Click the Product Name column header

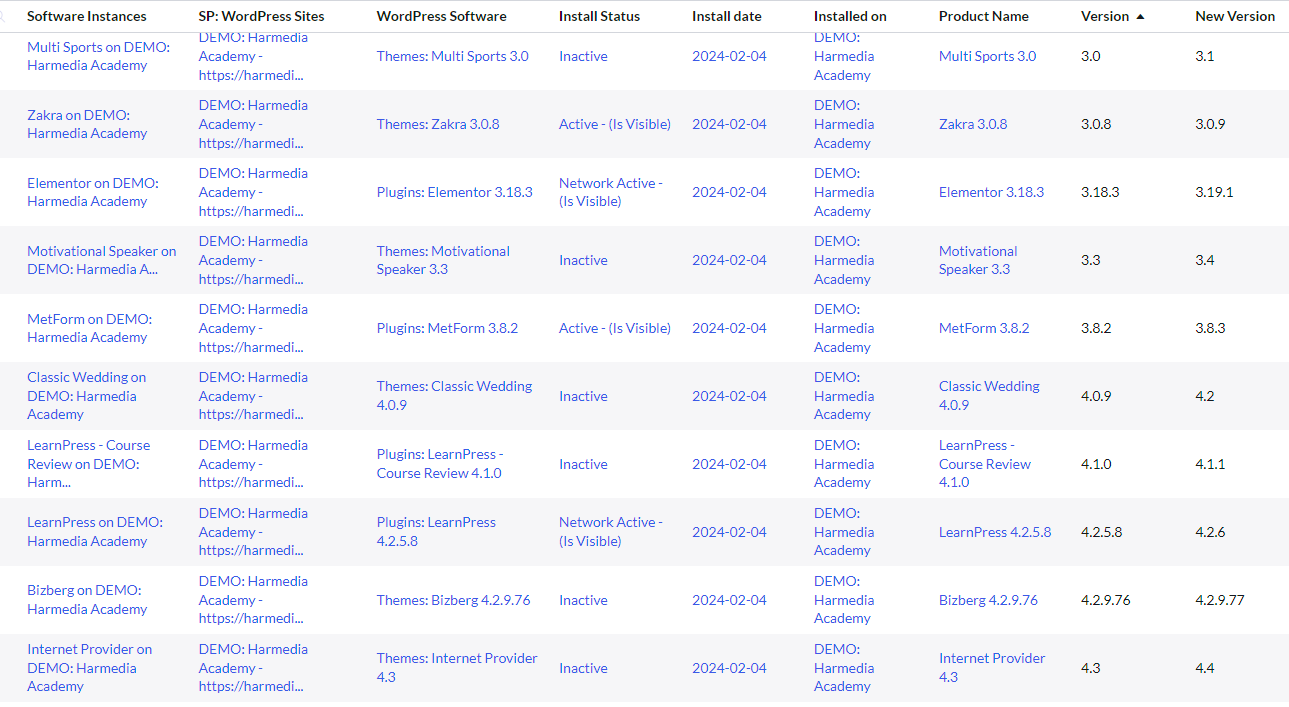point(983,16)
